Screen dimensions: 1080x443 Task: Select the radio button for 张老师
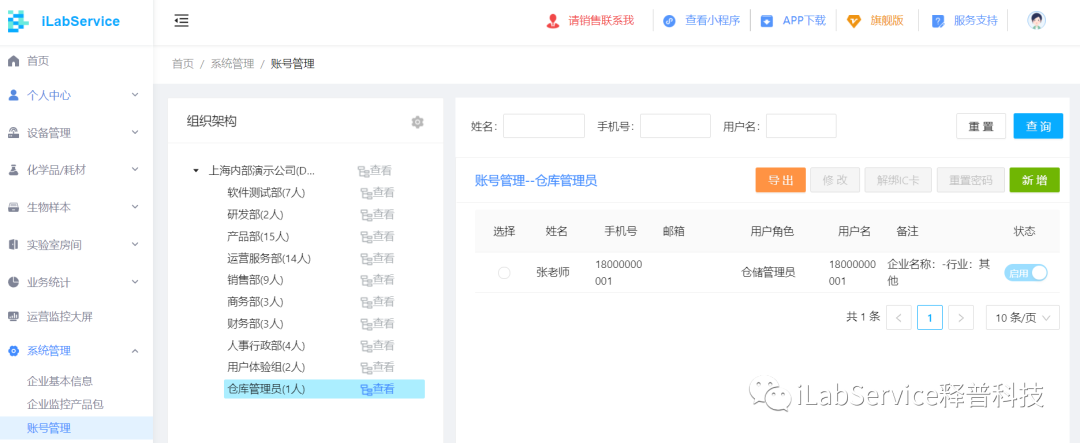click(504, 273)
